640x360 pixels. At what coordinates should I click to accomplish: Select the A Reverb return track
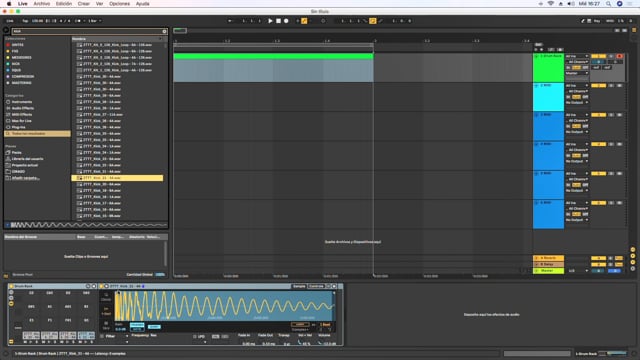549,258
